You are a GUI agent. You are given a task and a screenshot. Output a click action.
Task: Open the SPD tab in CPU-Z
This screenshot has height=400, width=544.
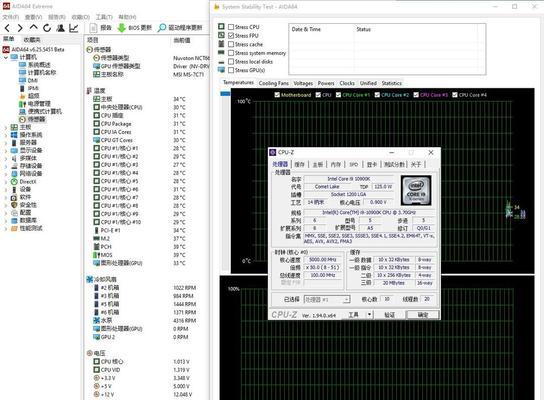click(354, 164)
